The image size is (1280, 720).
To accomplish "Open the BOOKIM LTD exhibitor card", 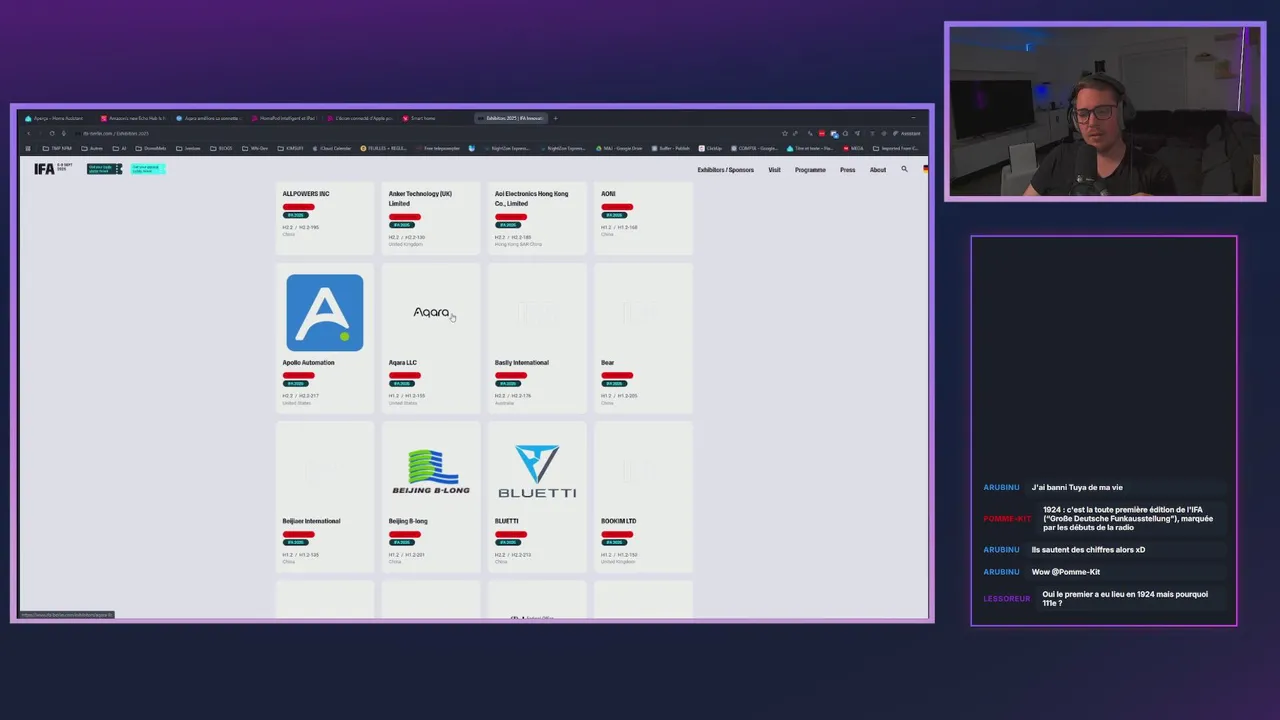I will pyautogui.click(x=643, y=496).
